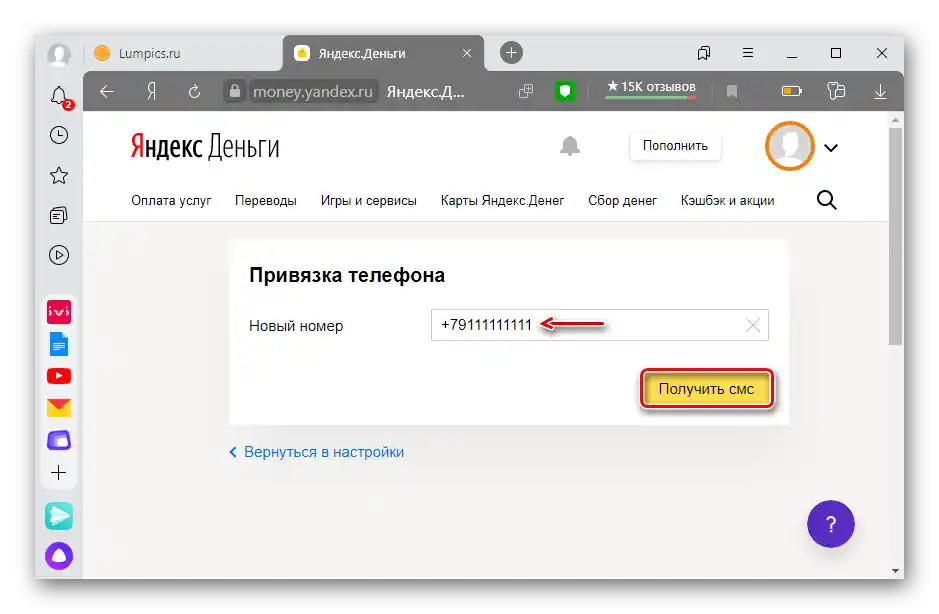This screenshot has height=614, width=939.
Task: Bookmark this page with flag icon
Action: pyautogui.click(x=732, y=92)
